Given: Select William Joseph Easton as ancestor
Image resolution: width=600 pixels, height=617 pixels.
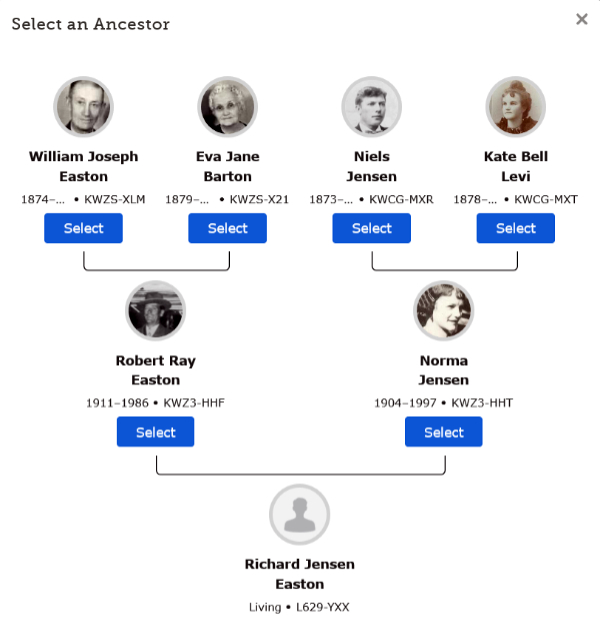Looking at the screenshot, I should point(83,228).
